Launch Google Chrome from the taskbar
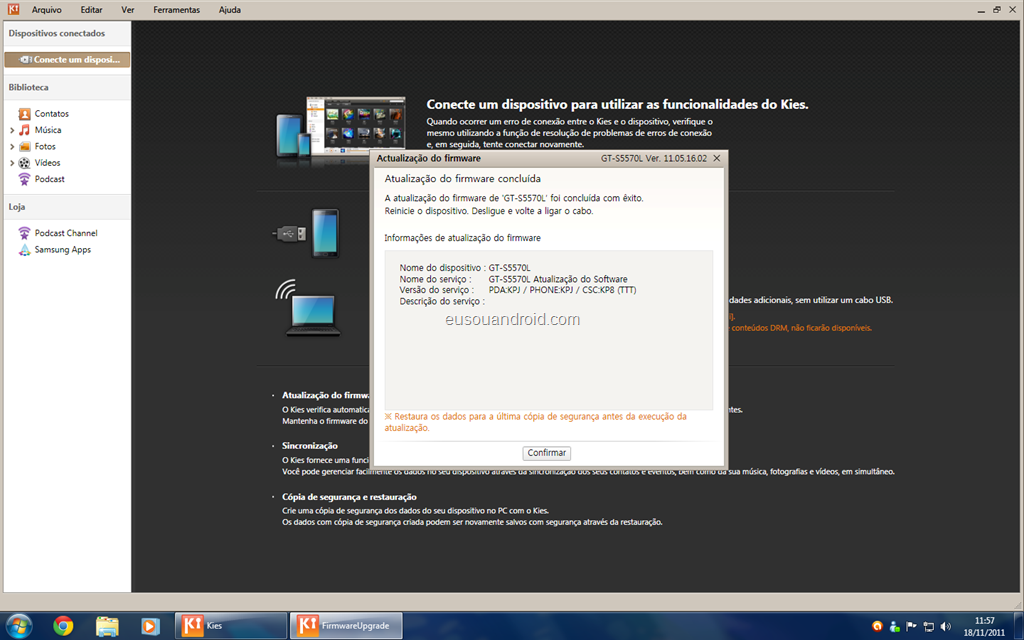This screenshot has width=1024, height=640. 63,626
